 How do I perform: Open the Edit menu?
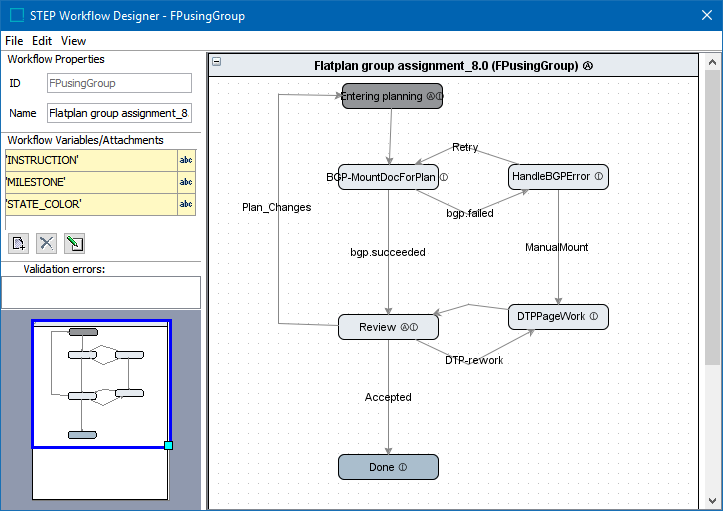[x=42, y=41]
